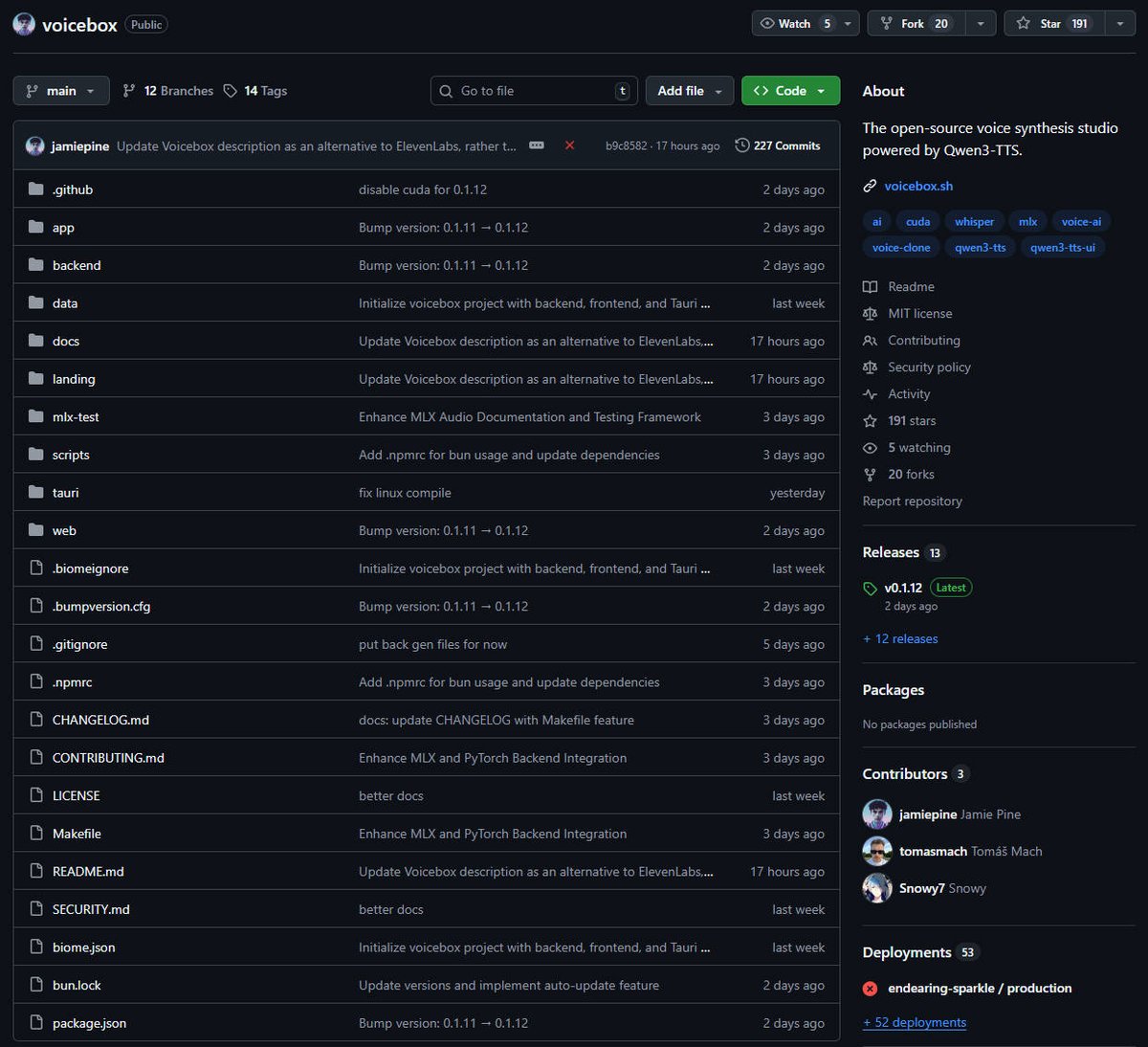Viewport: 1148px width, 1047px height.
Task: Open the landing folder
Action: click(x=74, y=379)
